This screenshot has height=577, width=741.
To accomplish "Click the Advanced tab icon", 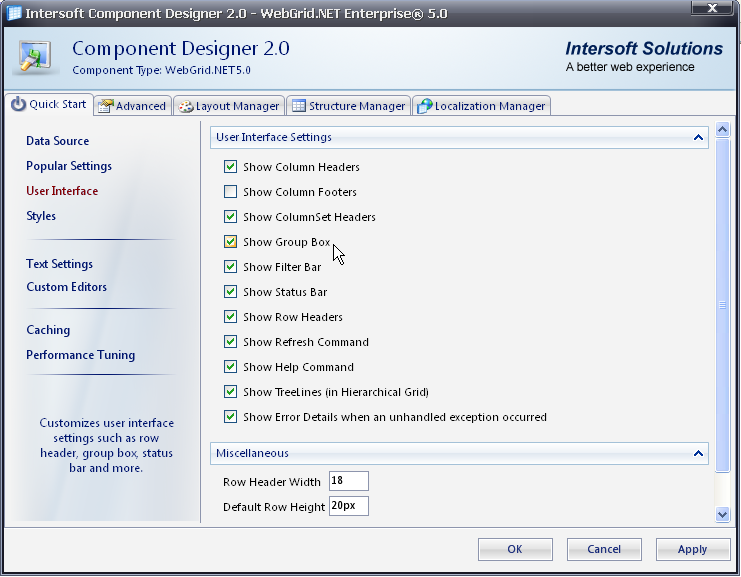I will tap(105, 106).
